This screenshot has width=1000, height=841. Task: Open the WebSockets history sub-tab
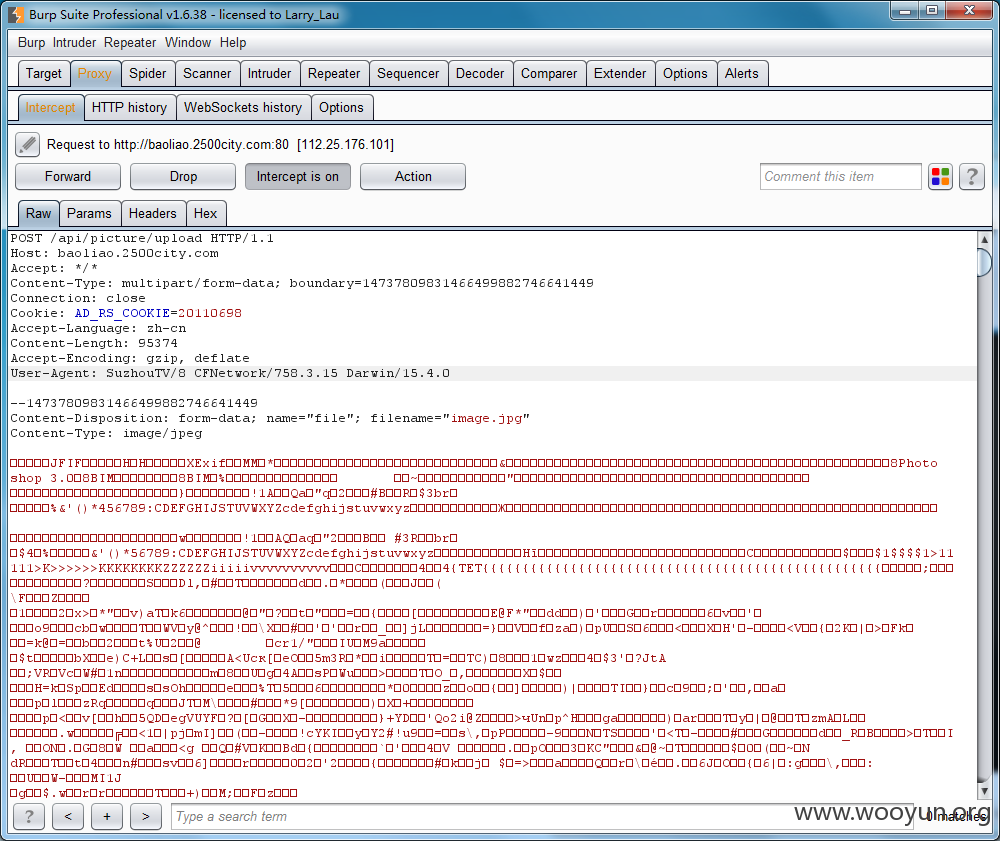tap(243, 108)
